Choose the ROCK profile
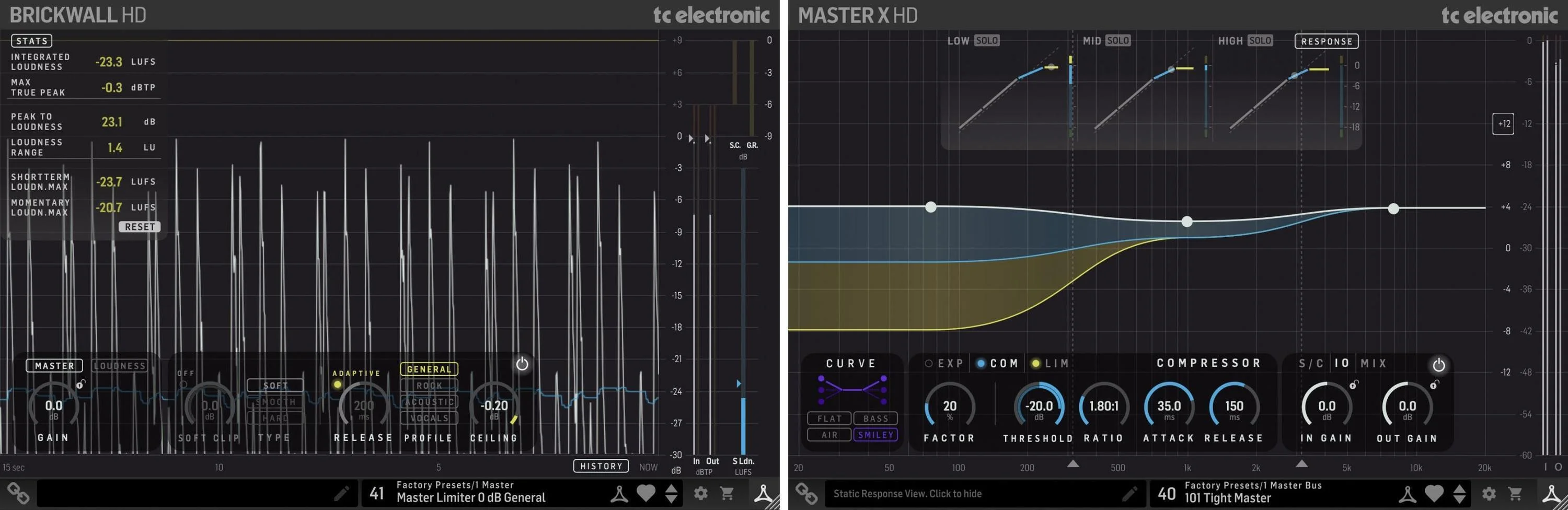 click(x=429, y=385)
